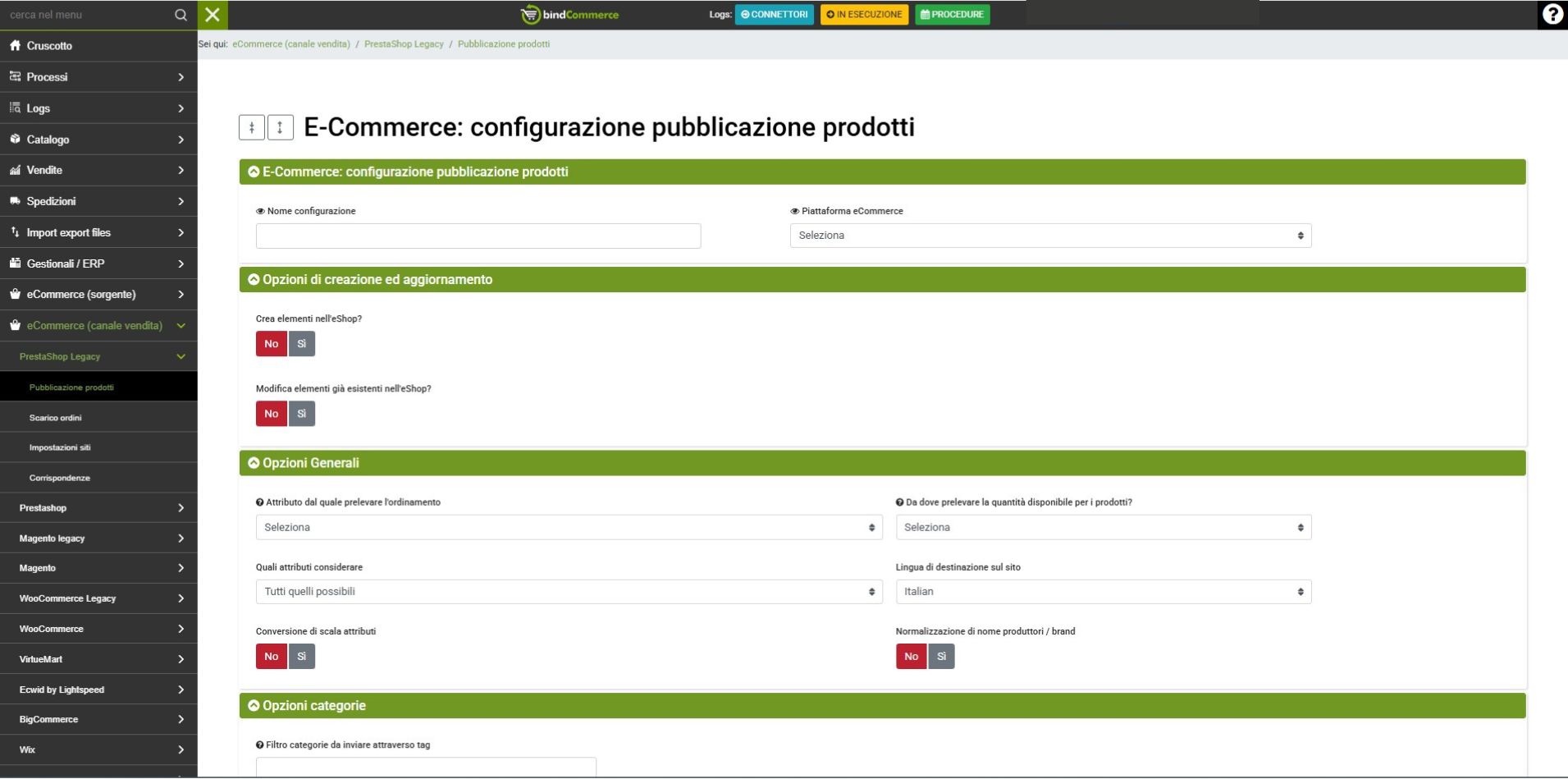Collapse the Opzioni categorie section header

coord(313,706)
